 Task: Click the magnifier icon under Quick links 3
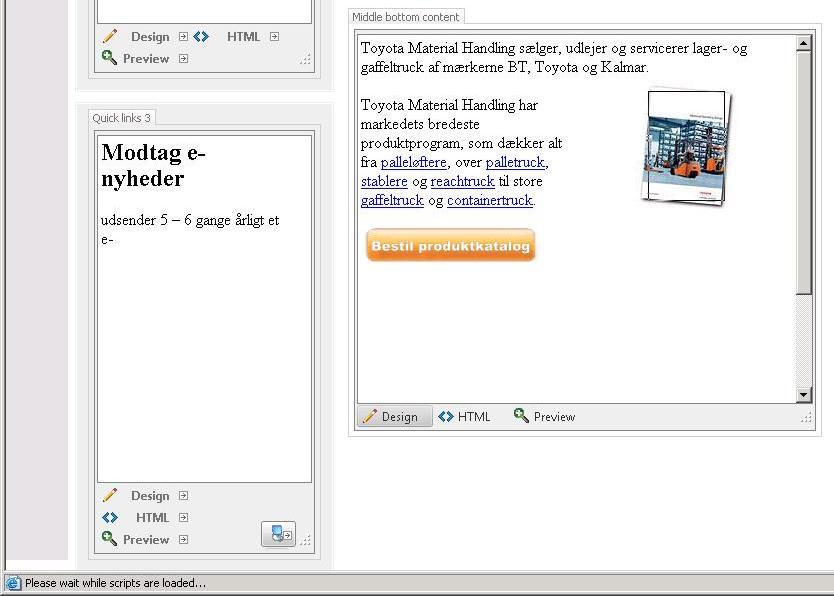110,538
